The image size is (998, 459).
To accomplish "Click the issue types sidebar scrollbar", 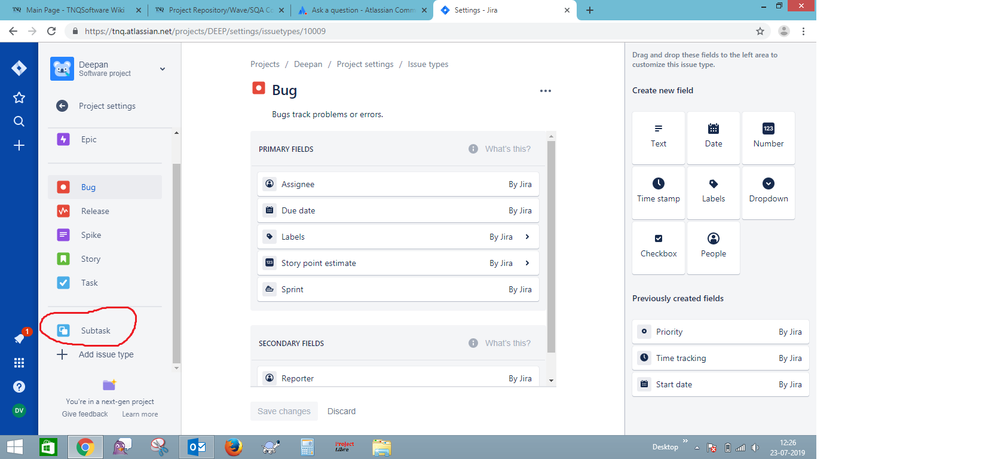I will [176, 264].
